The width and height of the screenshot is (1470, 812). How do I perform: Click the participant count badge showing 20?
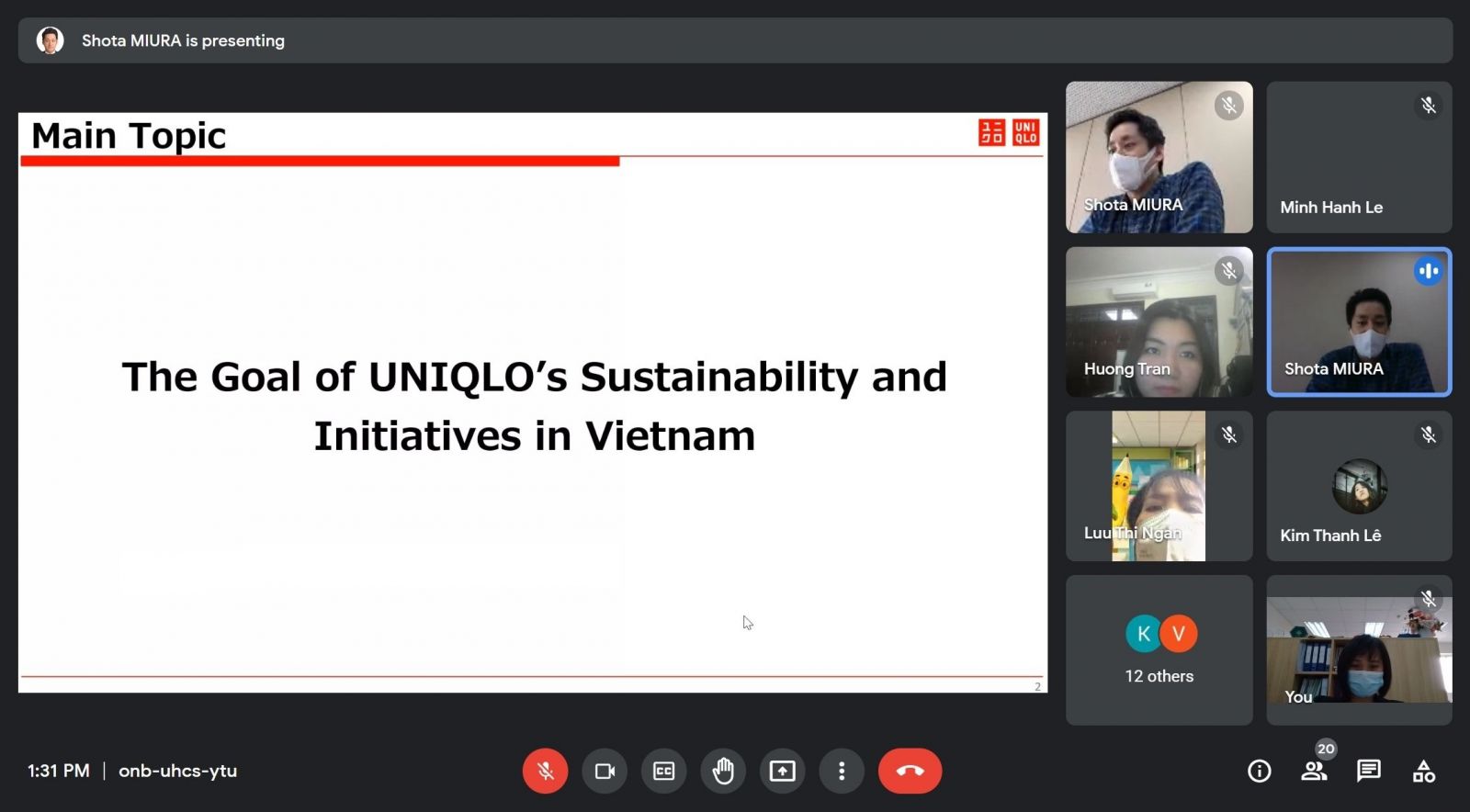pyautogui.click(x=1326, y=749)
